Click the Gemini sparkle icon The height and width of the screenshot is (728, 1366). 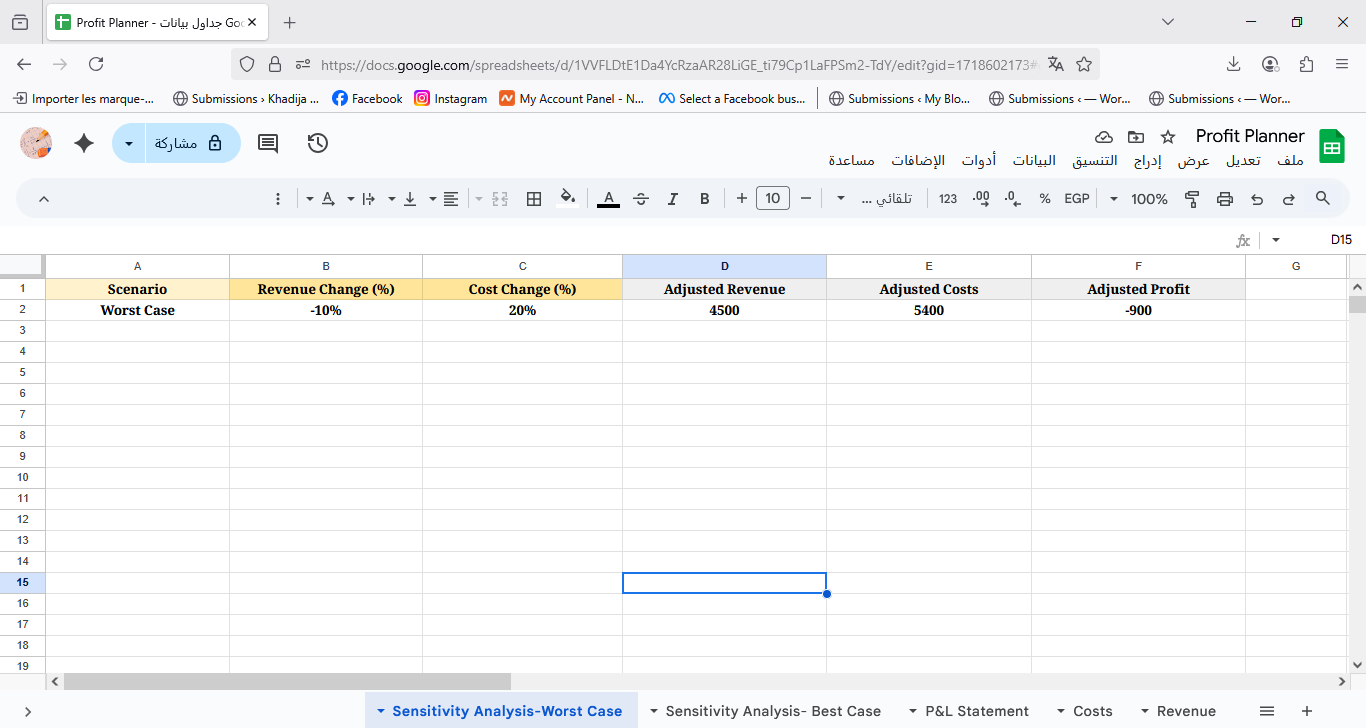point(84,143)
